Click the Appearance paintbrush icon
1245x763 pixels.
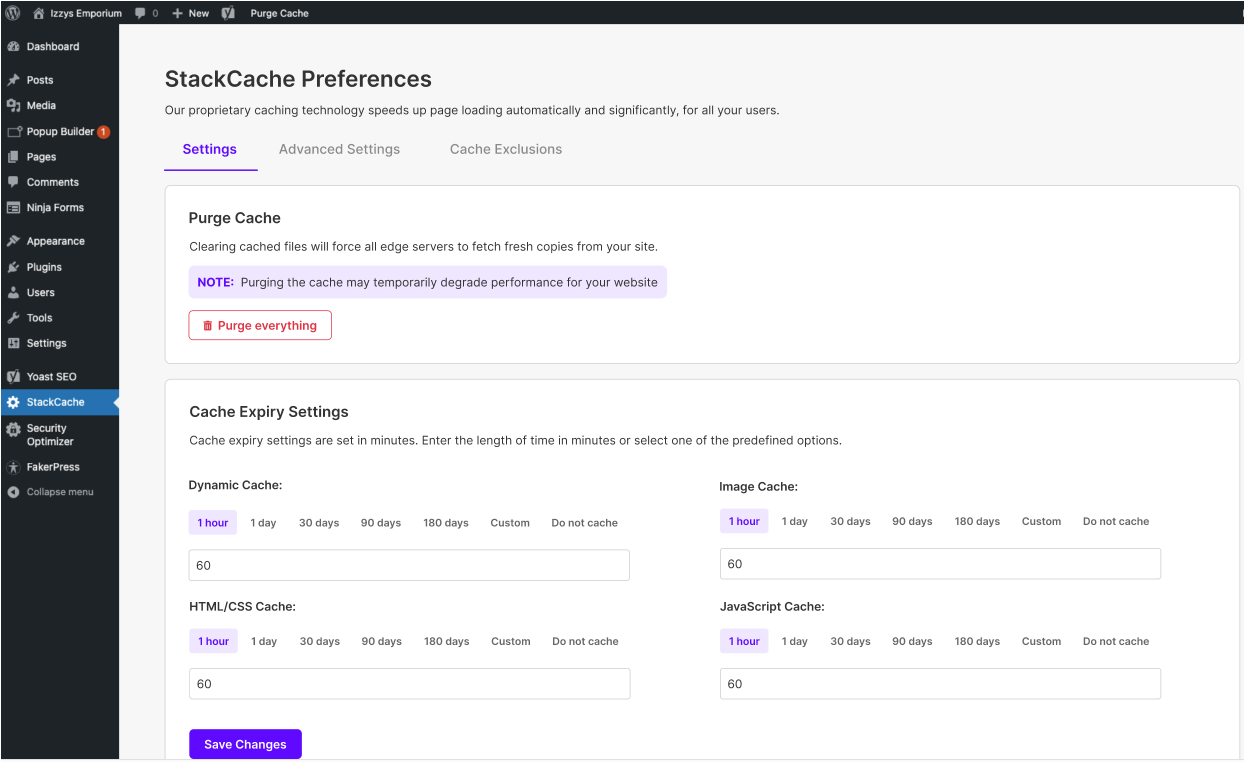(13, 241)
